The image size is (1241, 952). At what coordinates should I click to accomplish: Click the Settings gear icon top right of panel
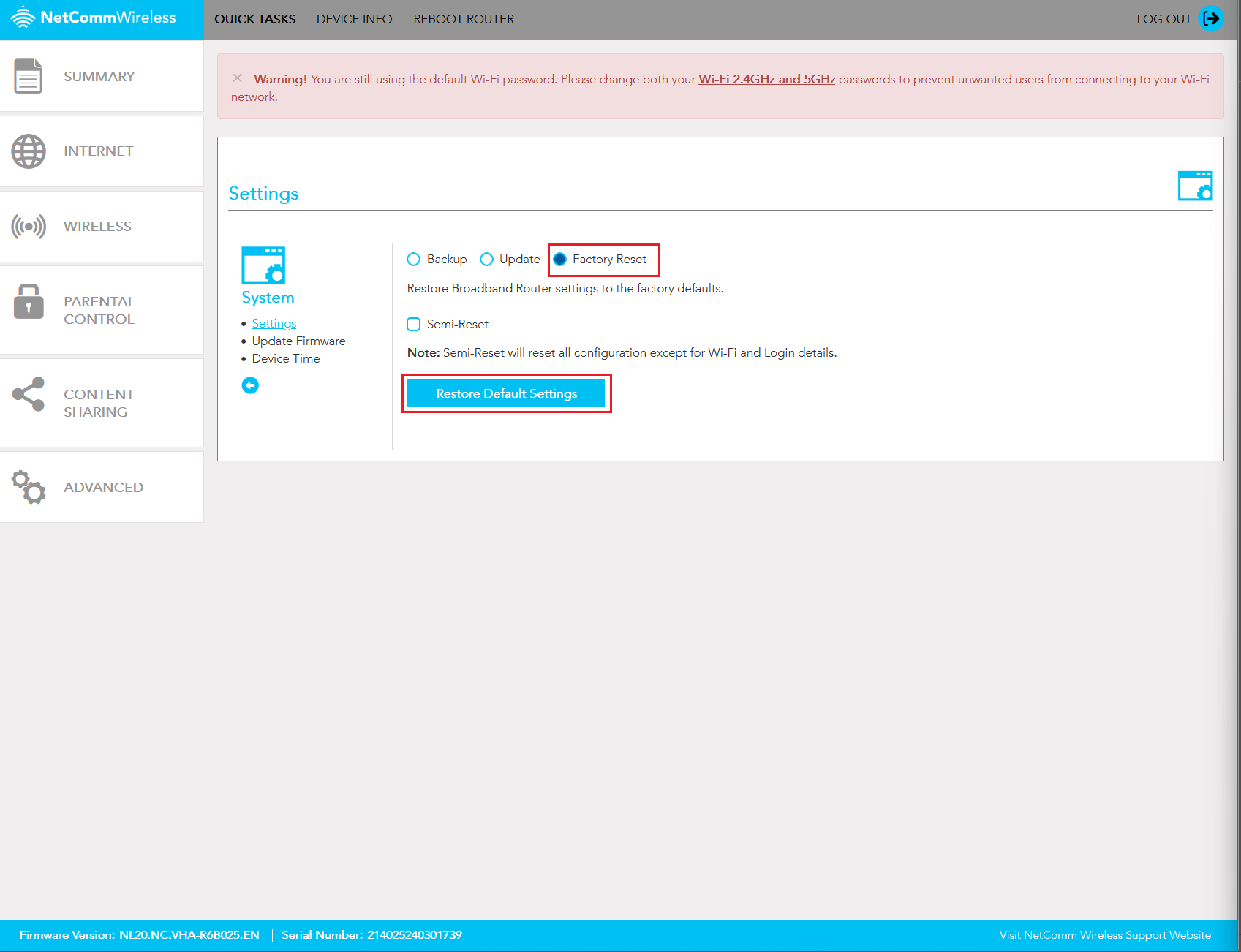pos(1196,186)
